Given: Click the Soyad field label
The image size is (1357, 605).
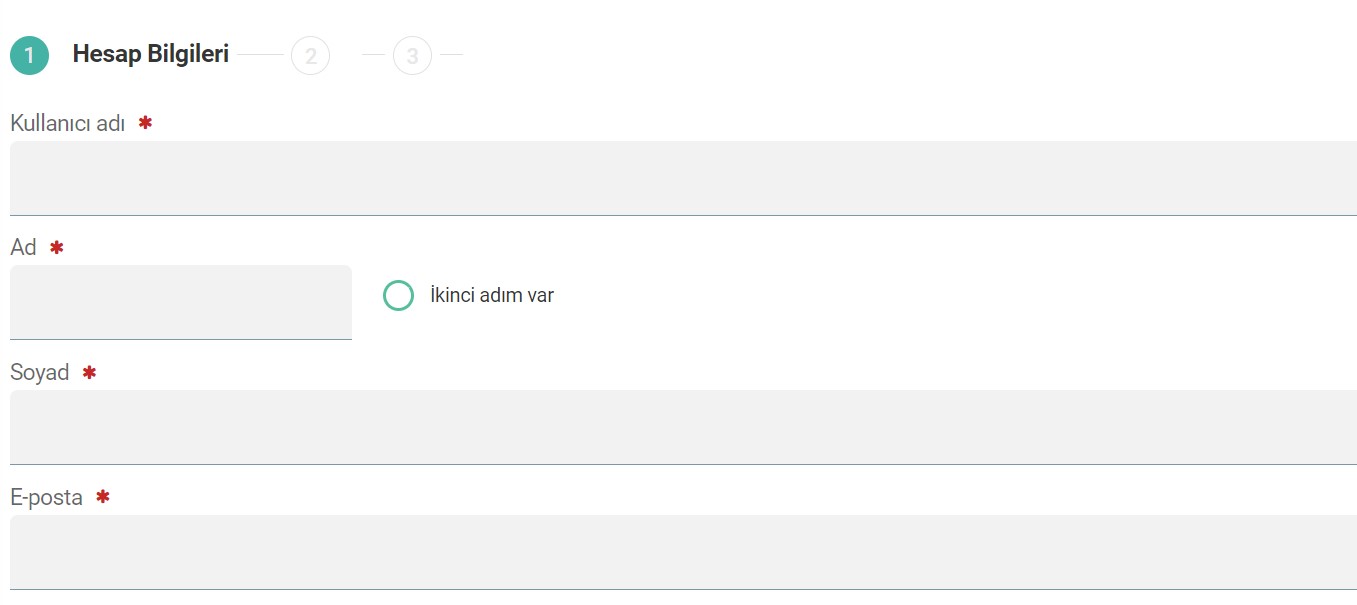Looking at the screenshot, I should (40, 373).
